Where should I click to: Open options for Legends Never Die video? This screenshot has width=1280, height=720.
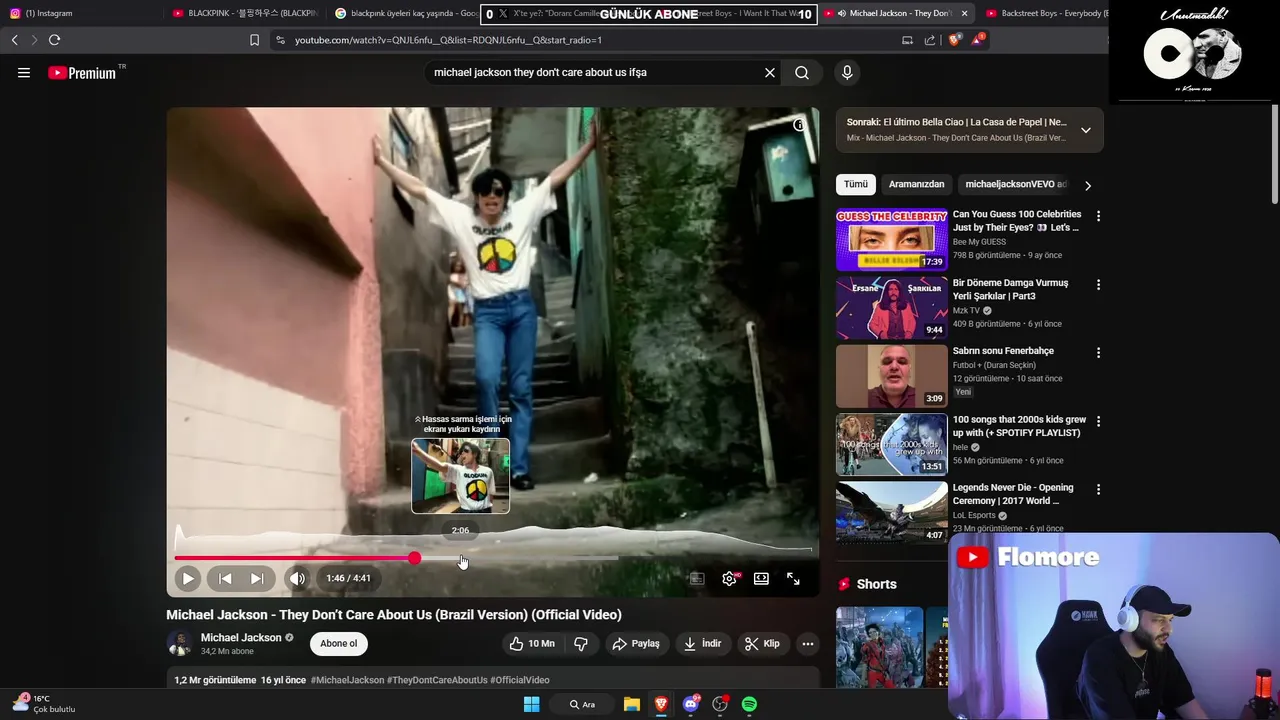click(1098, 489)
